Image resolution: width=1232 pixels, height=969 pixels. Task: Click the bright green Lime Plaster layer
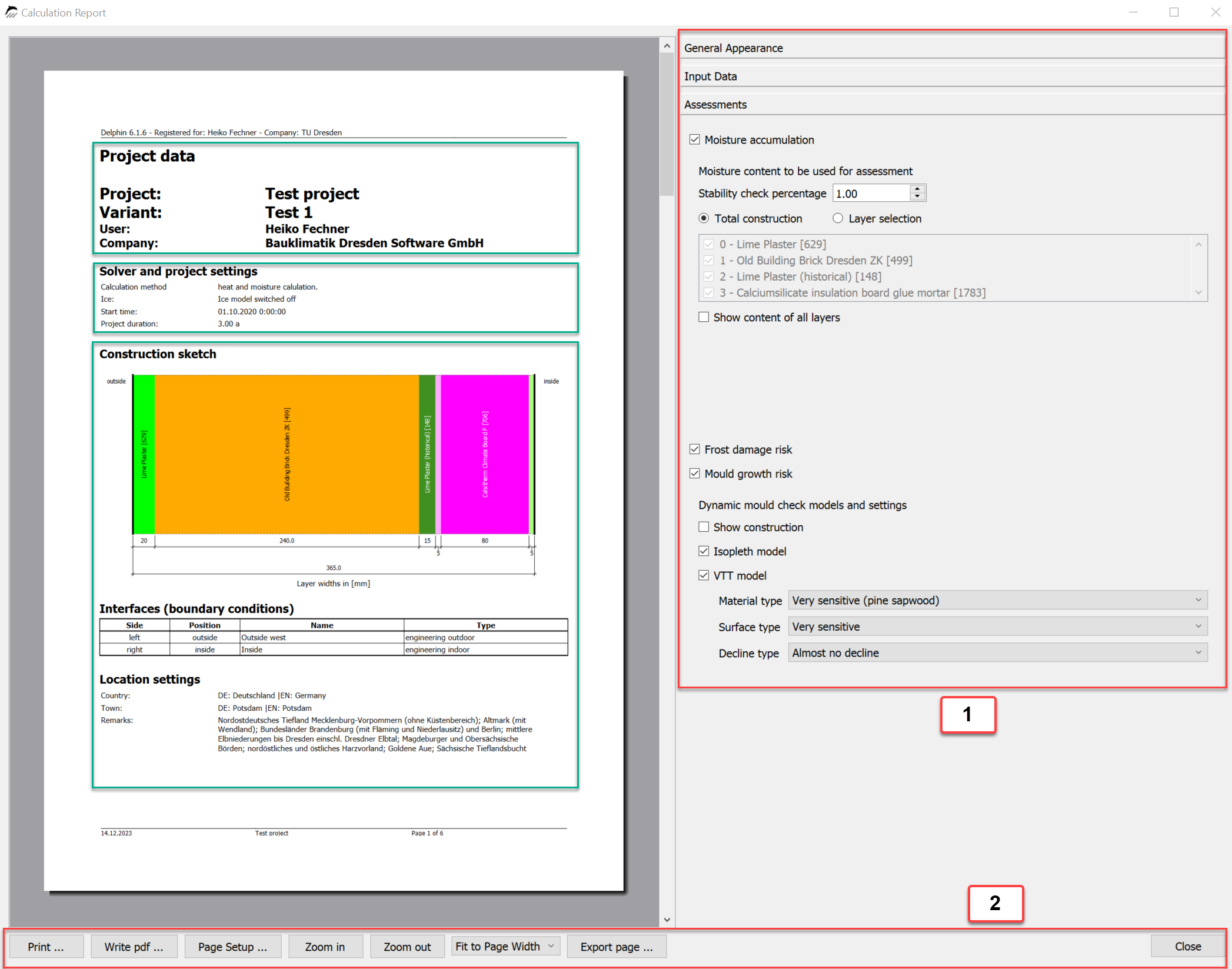[x=145, y=454]
